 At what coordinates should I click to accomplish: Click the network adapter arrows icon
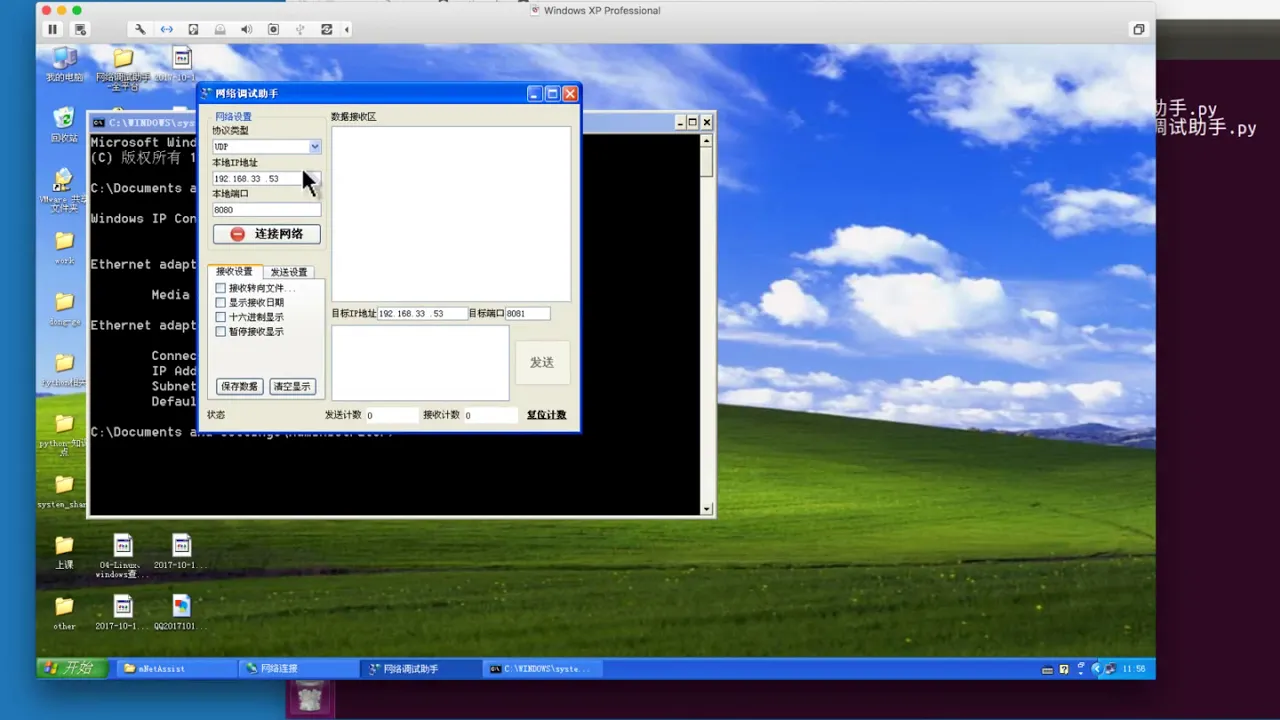pos(167,30)
